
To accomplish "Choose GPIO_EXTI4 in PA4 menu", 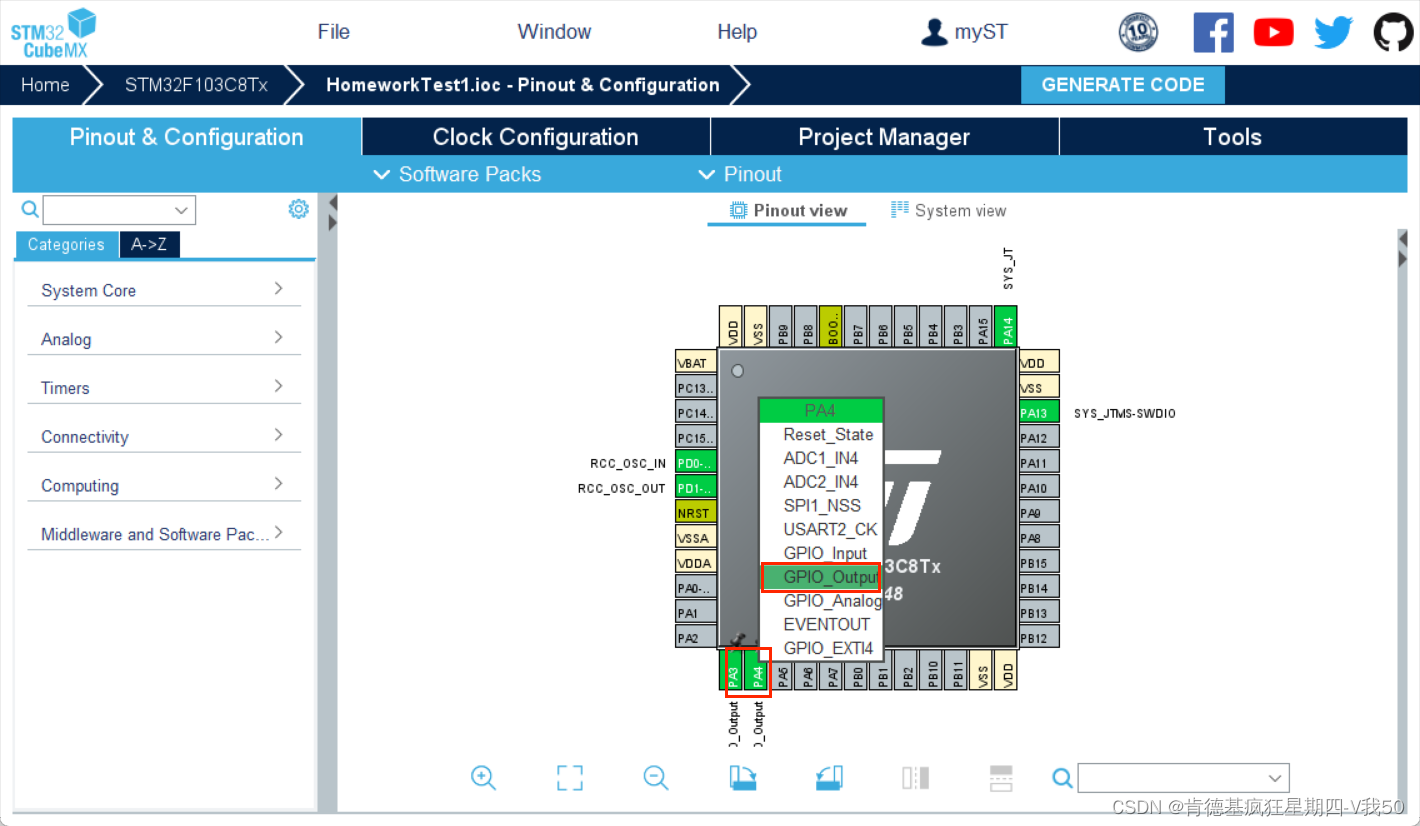I will click(821, 648).
